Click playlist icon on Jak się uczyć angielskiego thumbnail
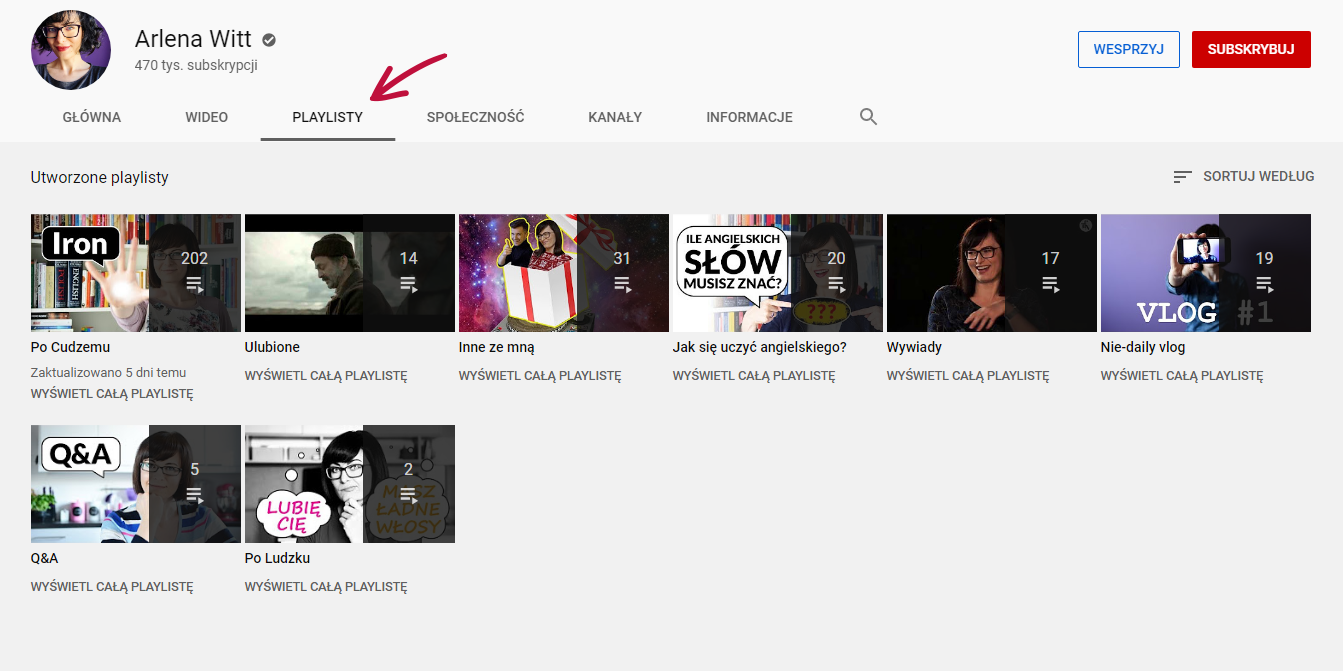The width and height of the screenshot is (1343, 671). click(837, 284)
